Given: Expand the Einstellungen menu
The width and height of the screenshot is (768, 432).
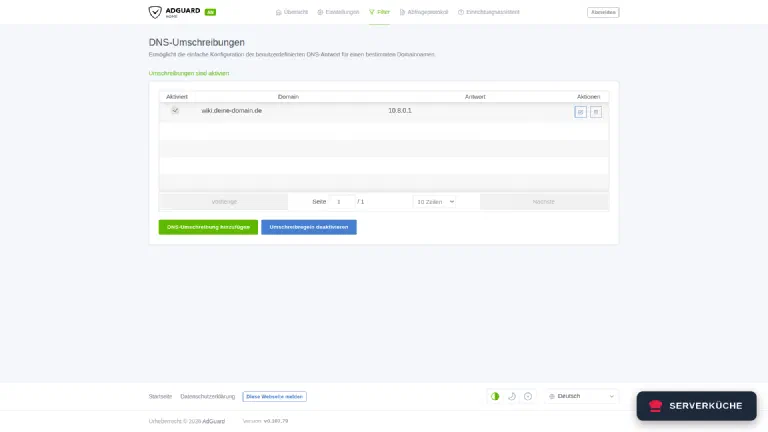Looking at the screenshot, I should point(338,12).
